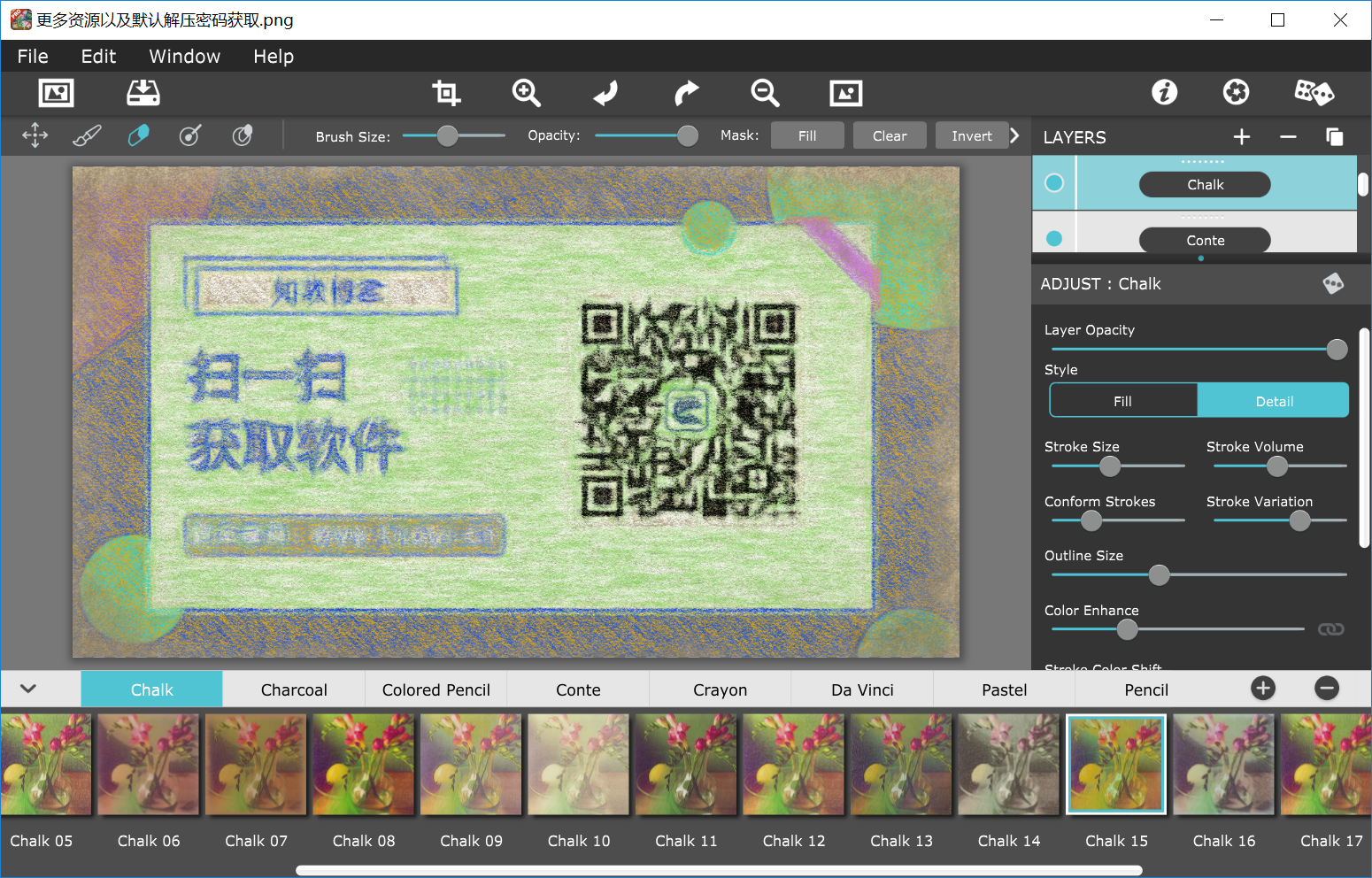1372x878 pixels.
Task: Switch to Da Vinci preset tab
Action: pos(863,689)
